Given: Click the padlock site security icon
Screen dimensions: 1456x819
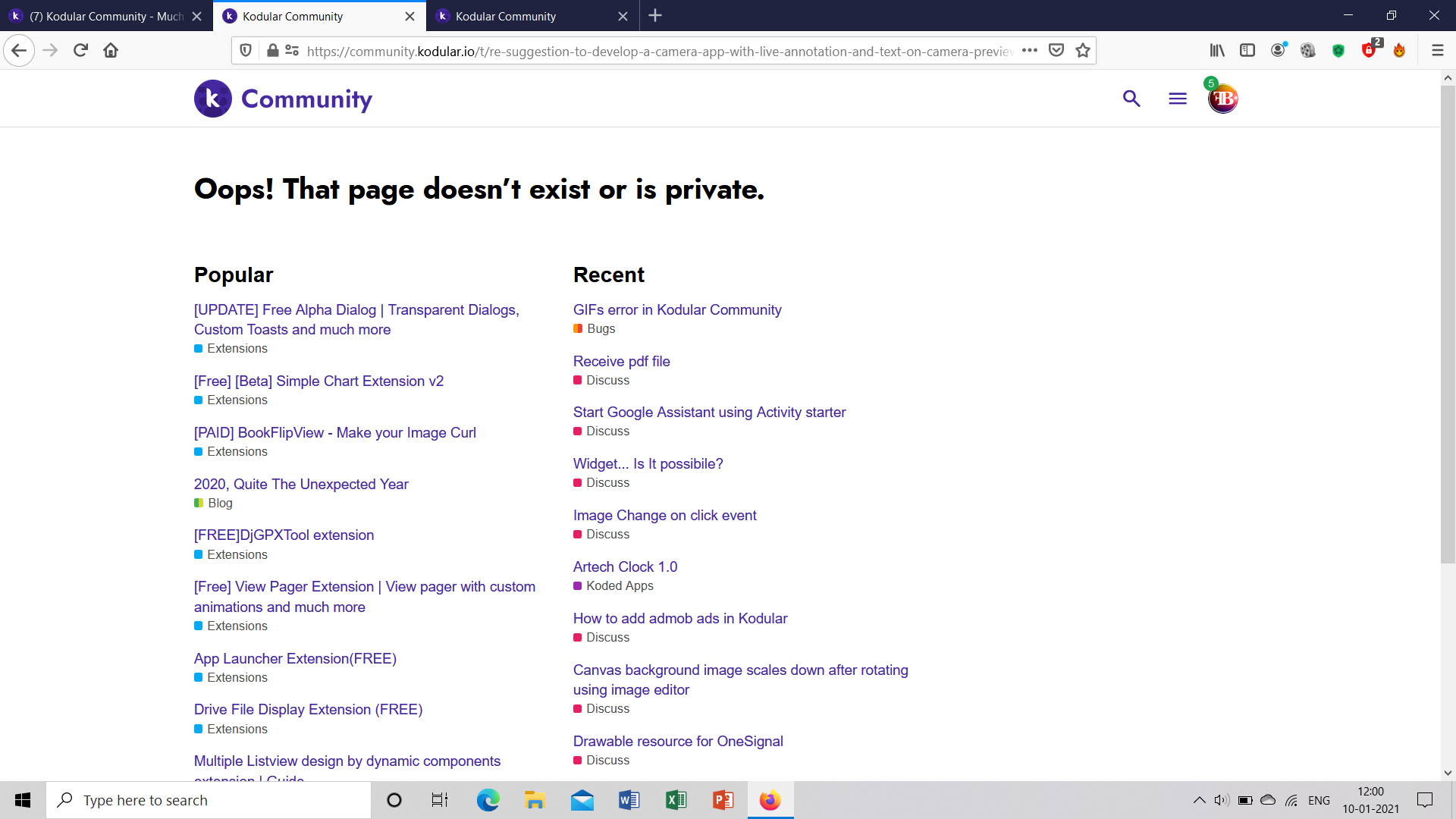Looking at the screenshot, I should coord(272,51).
